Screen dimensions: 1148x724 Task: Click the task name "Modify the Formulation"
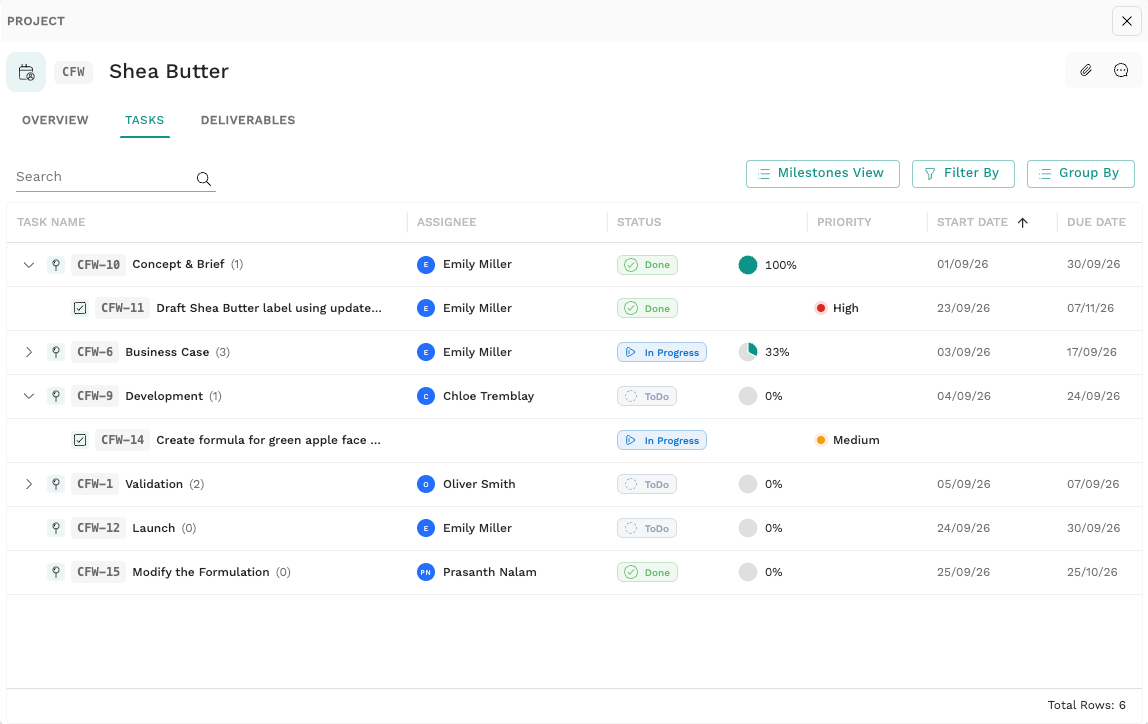[201, 572]
